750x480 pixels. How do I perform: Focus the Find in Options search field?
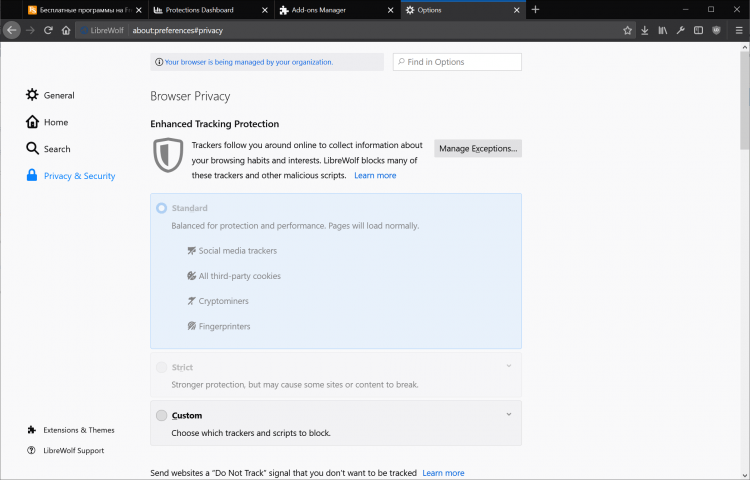click(x=457, y=62)
